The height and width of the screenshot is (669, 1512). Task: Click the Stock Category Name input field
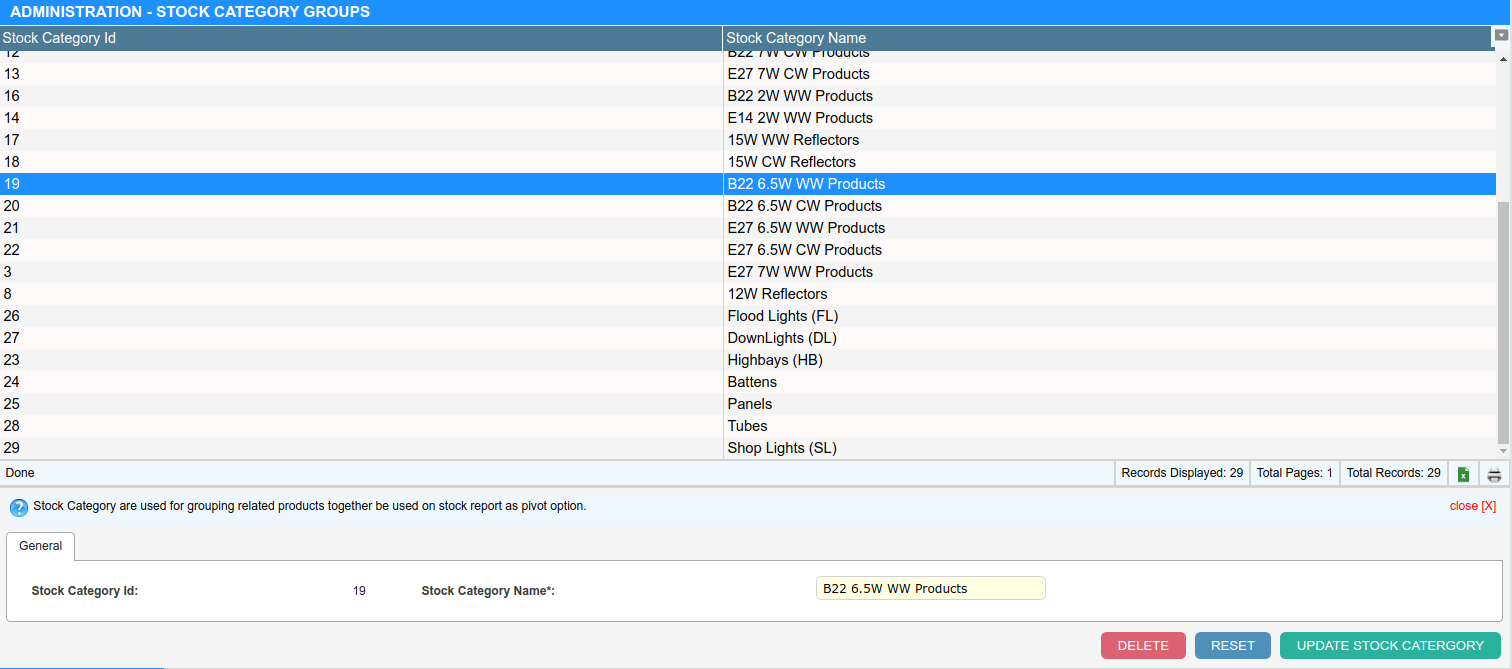pyautogui.click(x=930, y=588)
